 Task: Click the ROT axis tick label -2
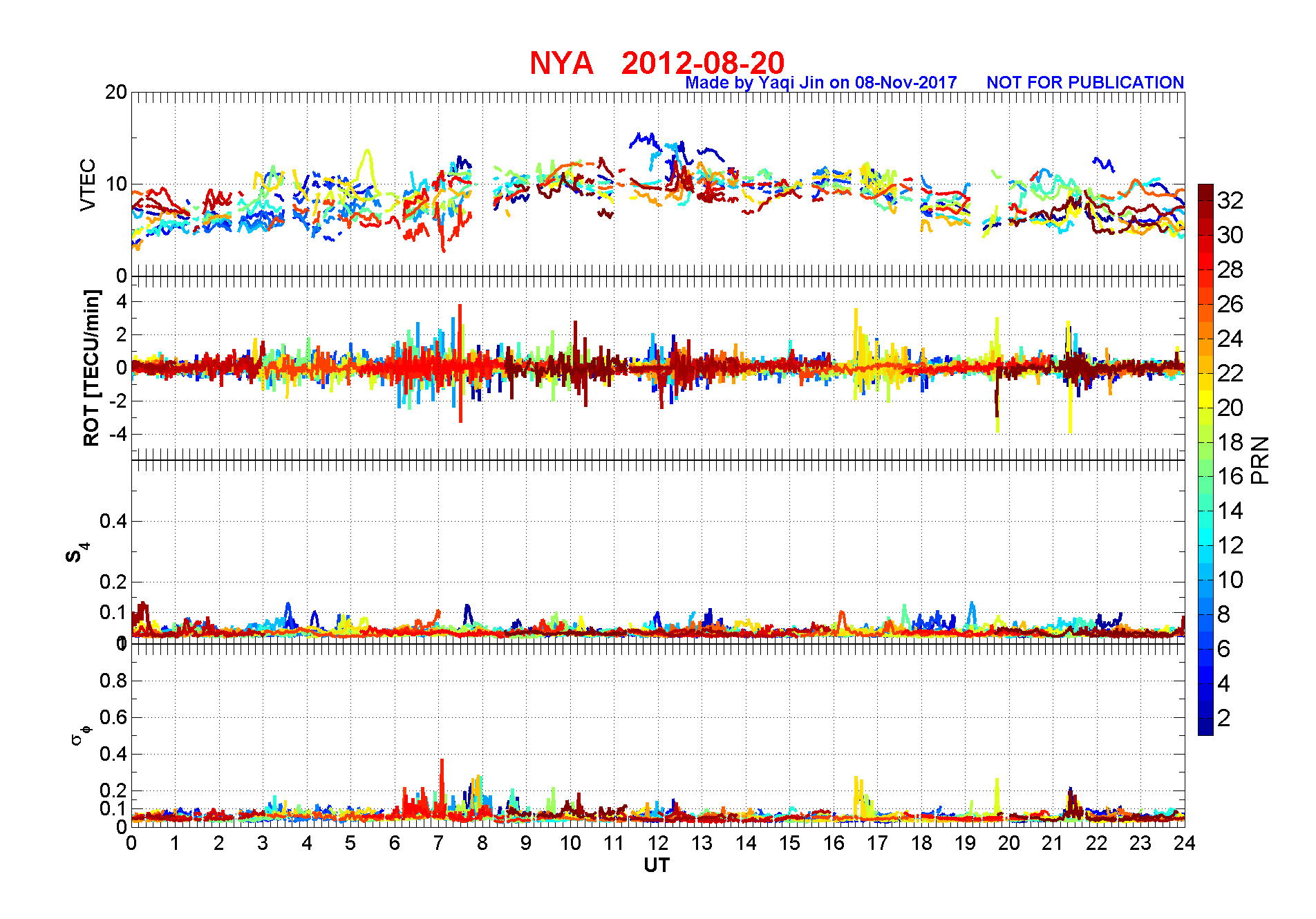click(x=119, y=401)
